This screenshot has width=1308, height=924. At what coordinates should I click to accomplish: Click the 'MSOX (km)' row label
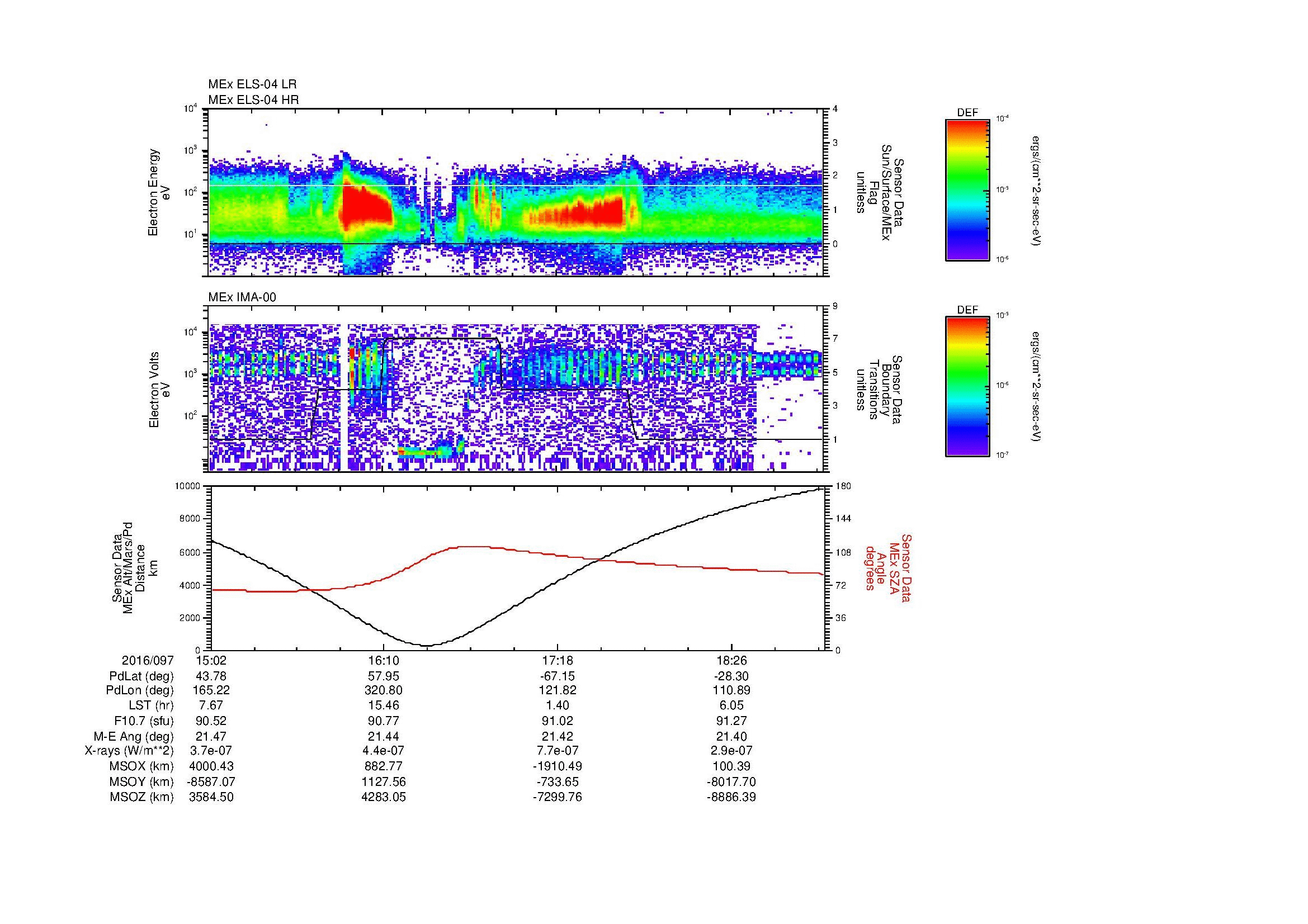click(x=141, y=766)
